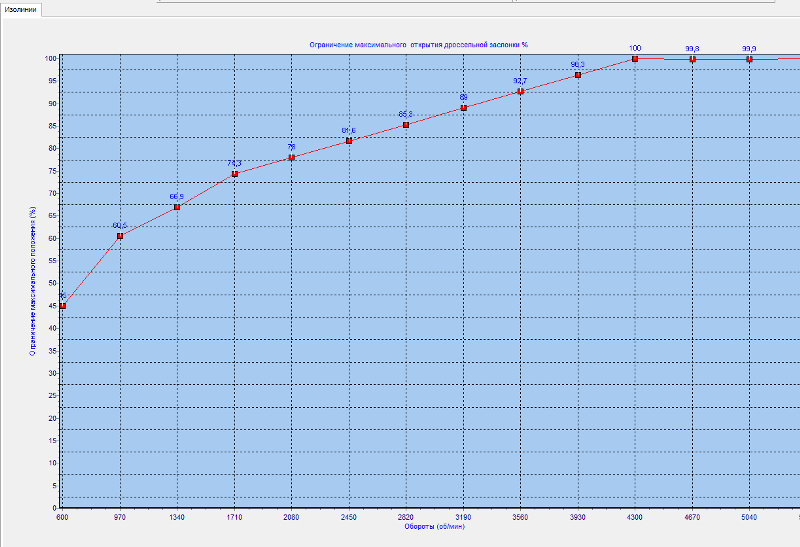Select the red data point labeled 66,9

pos(177,207)
